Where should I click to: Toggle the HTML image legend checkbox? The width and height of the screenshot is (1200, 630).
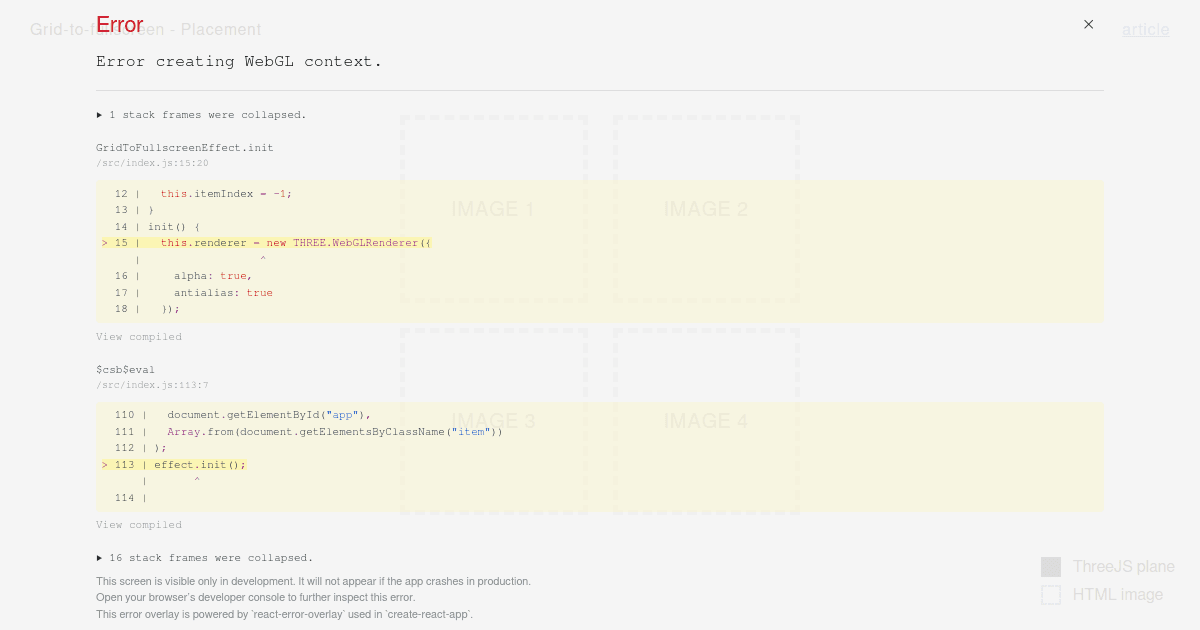pos(1051,595)
